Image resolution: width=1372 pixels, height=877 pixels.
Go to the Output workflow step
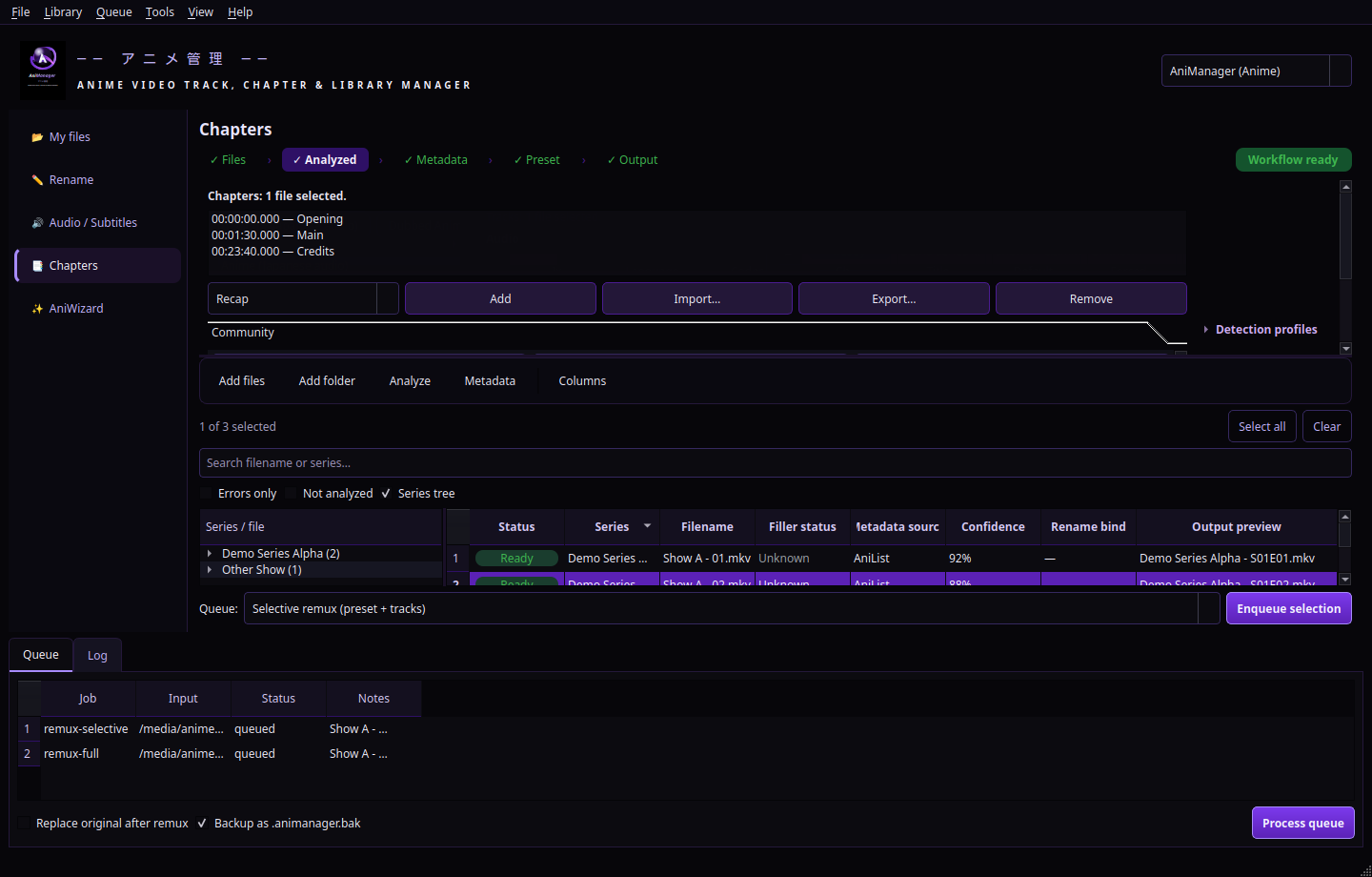point(633,160)
